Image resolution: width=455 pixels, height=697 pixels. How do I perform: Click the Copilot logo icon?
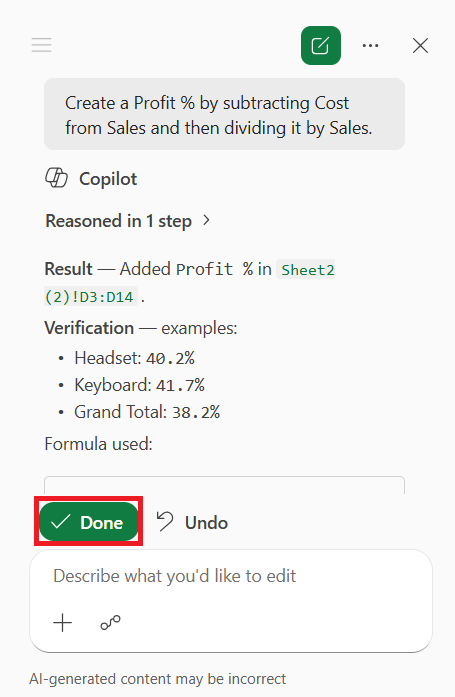pyautogui.click(x=56, y=178)
